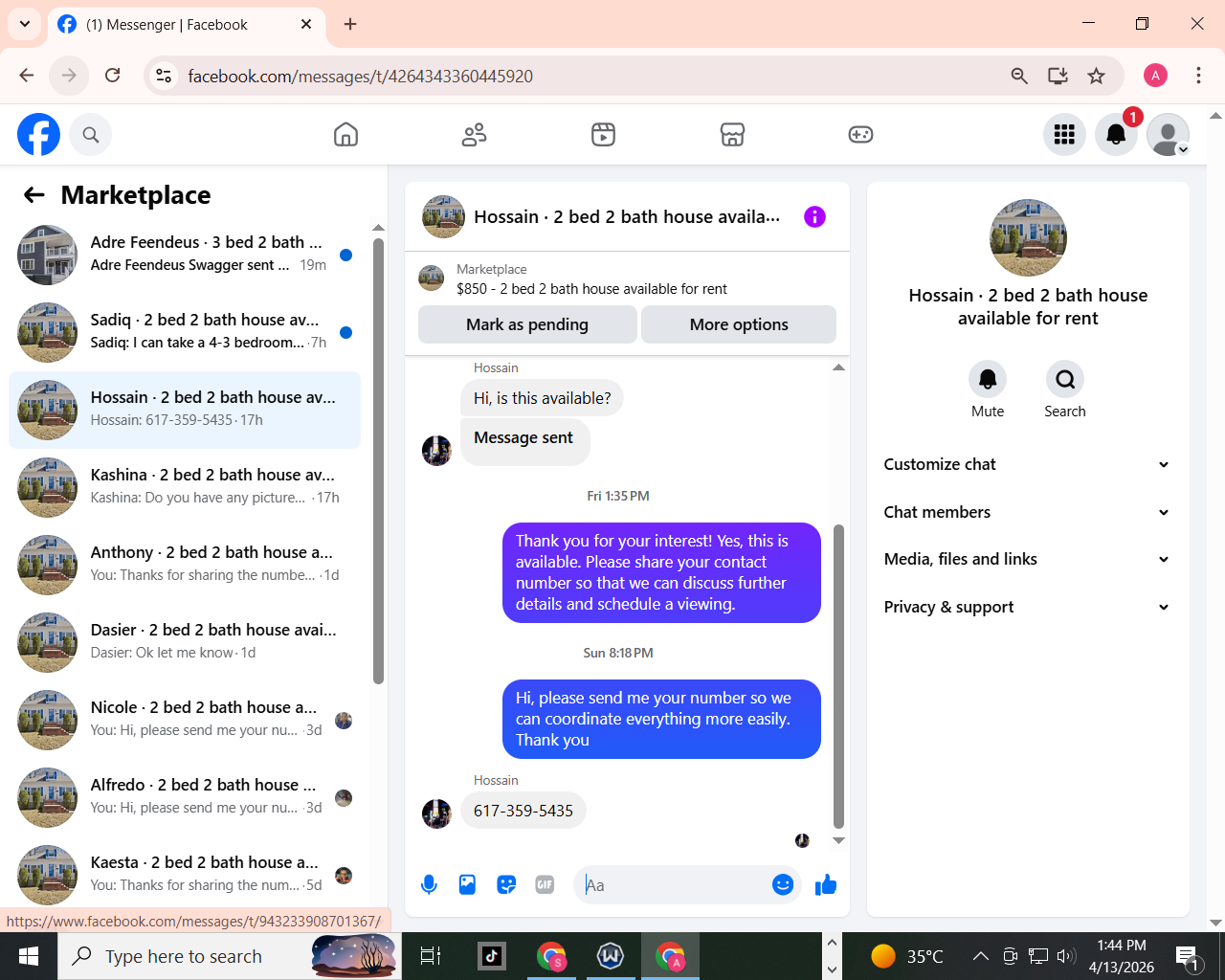Open the Facebook menu grid icon
1225x980 pixels.
(x=1064, y=135)
